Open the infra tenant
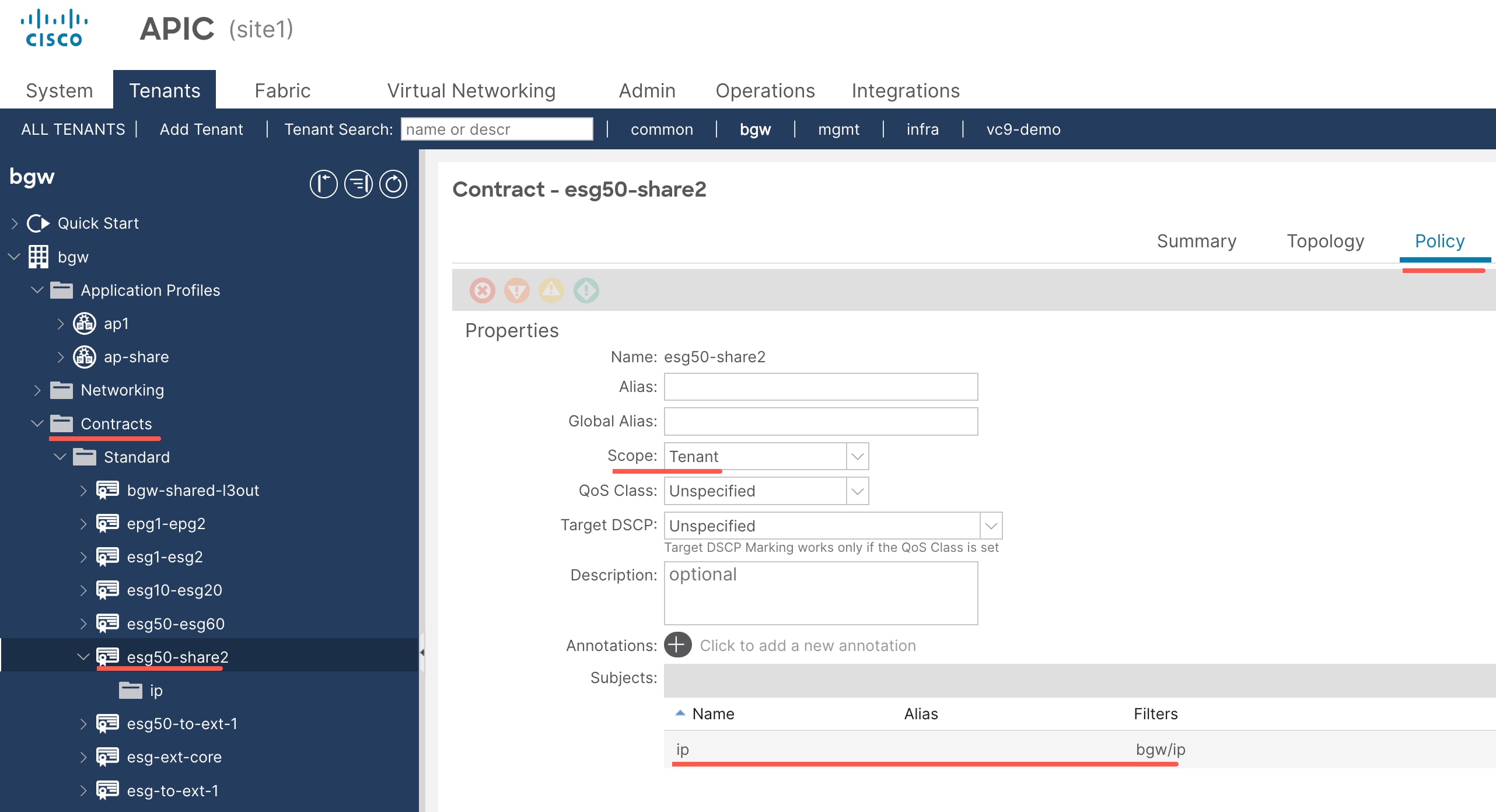This screenshot has height=812, width=1496. coord(922,129)
